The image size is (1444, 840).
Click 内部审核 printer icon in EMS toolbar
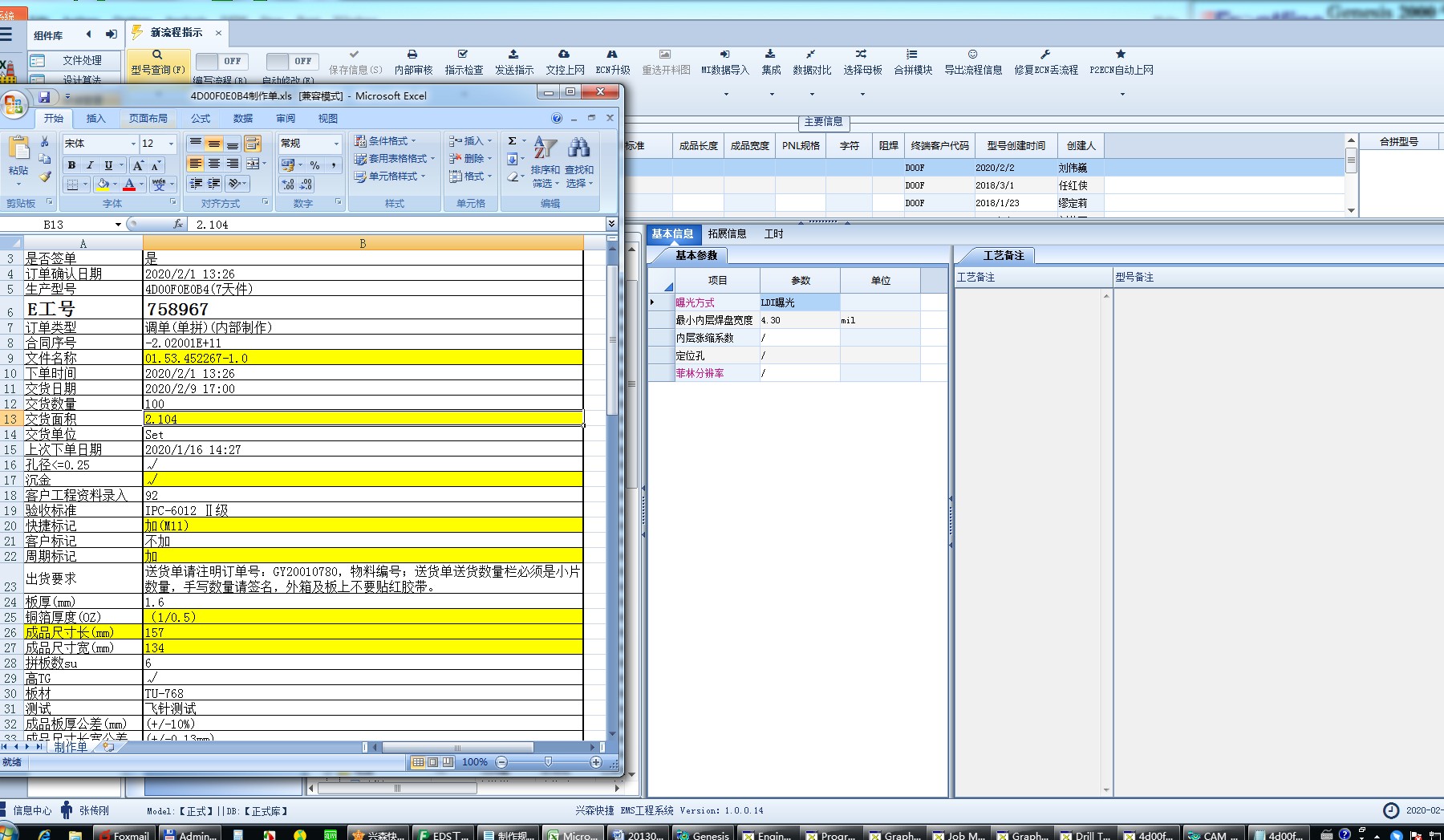click(413, 62)
